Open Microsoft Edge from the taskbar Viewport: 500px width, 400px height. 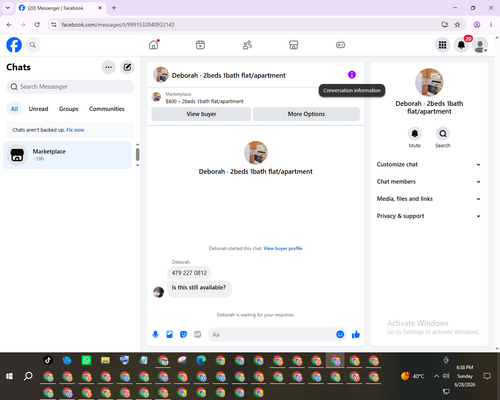point(201,360)
